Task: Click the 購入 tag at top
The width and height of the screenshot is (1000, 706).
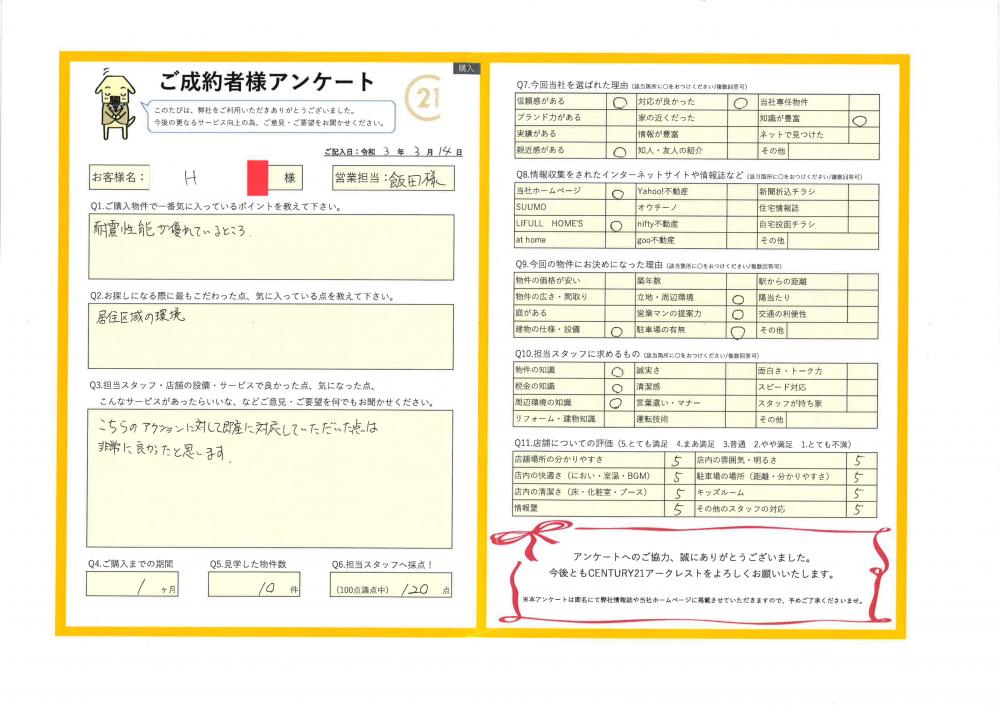Action: [x=467, y=69]
